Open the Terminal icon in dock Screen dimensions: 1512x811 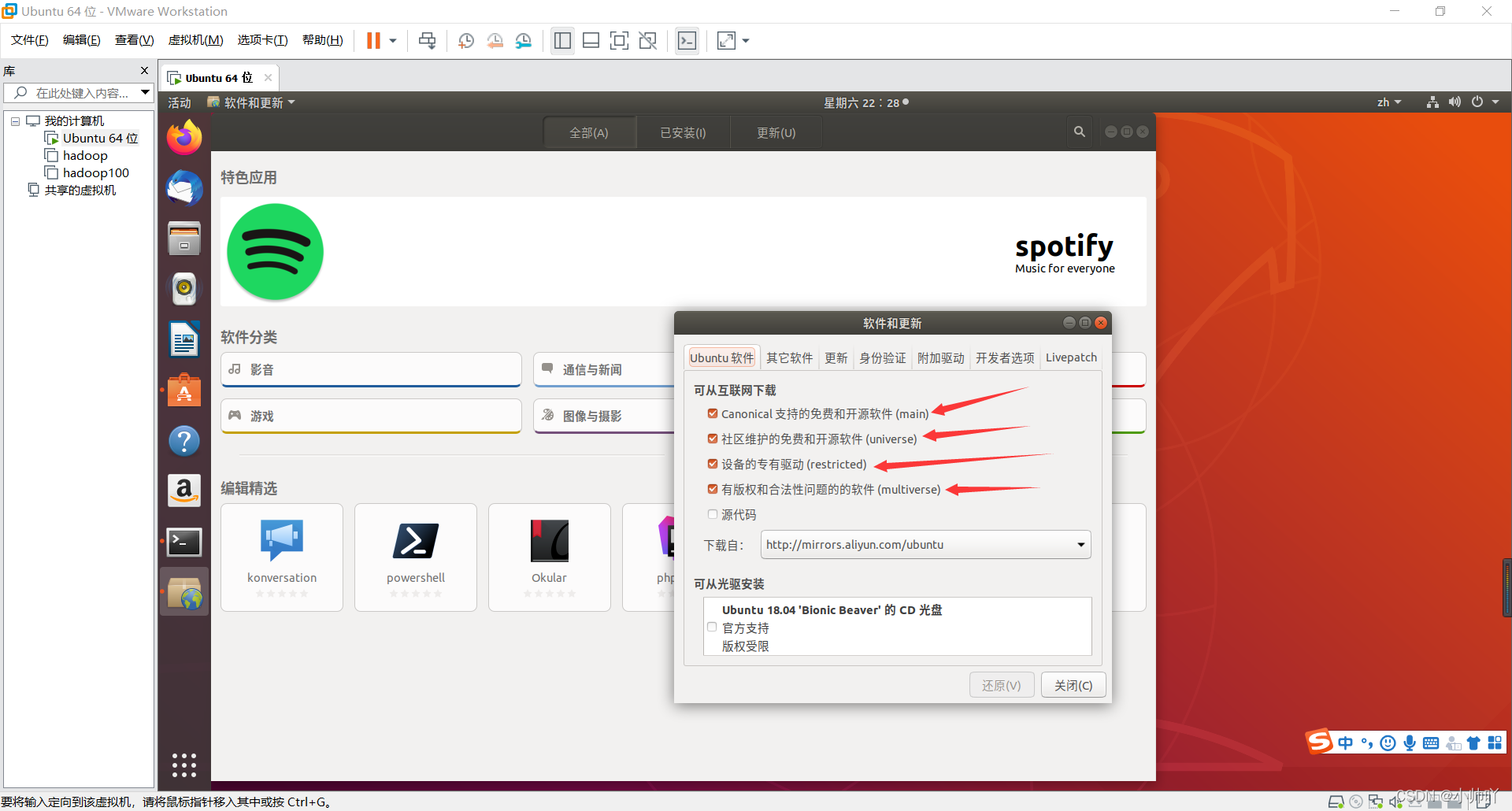184,542
